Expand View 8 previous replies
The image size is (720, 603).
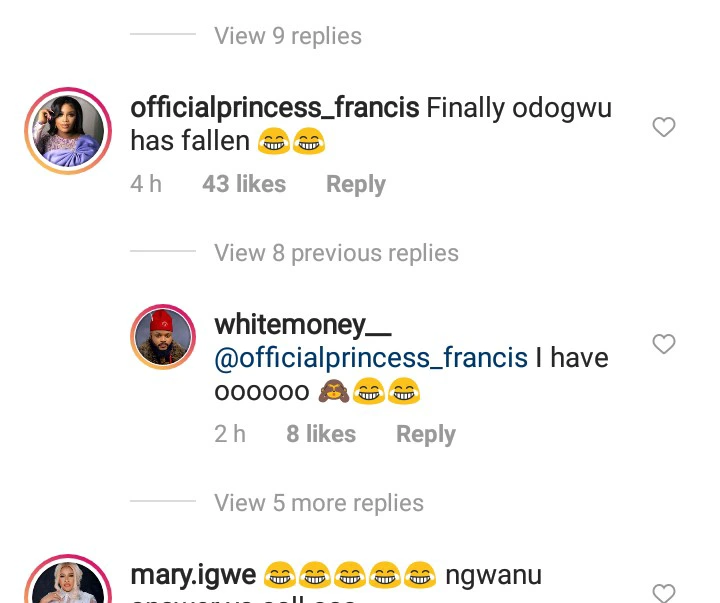click(x=336, y=253)
